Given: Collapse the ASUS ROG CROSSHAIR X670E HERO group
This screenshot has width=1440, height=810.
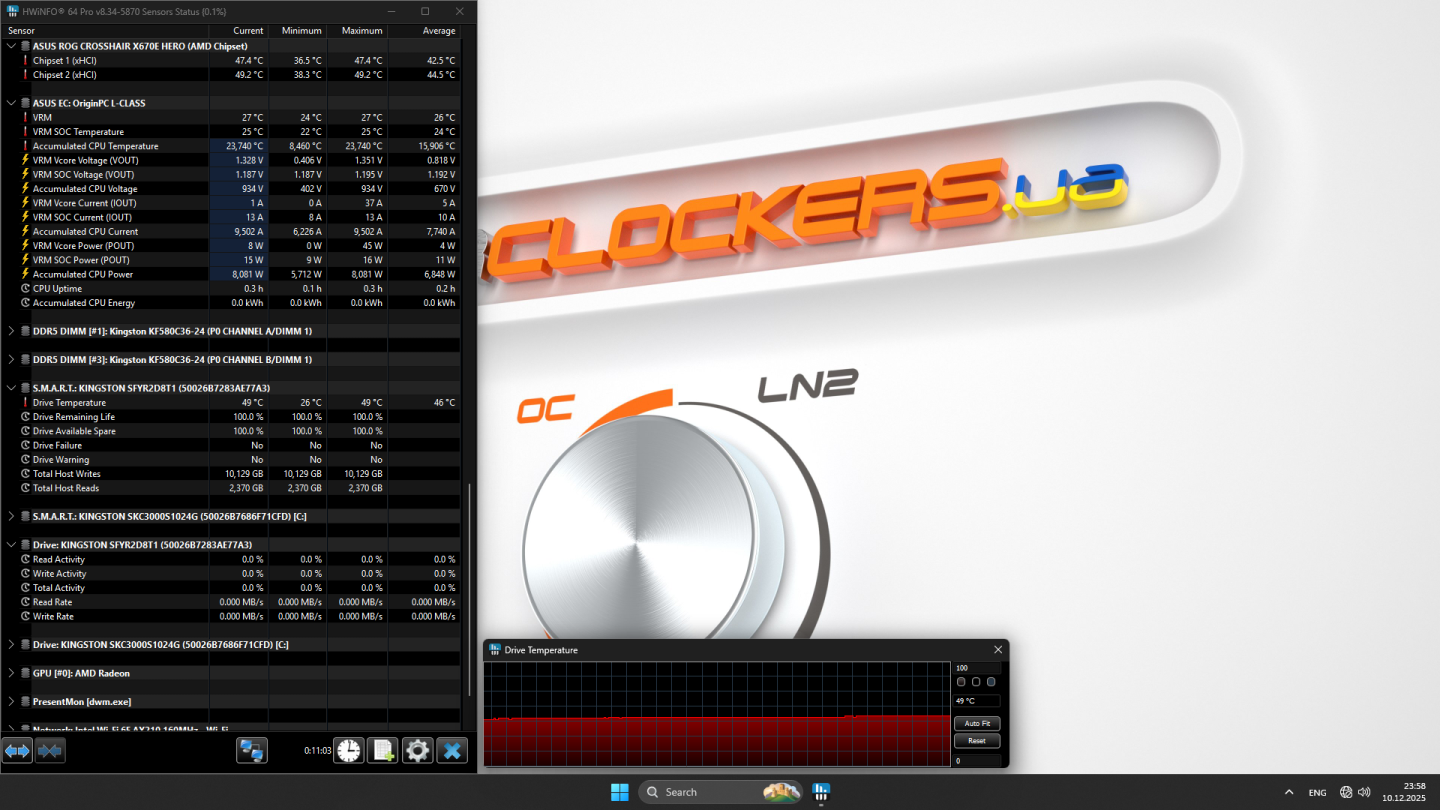Looking at the screenshot, I should [11, 46].
